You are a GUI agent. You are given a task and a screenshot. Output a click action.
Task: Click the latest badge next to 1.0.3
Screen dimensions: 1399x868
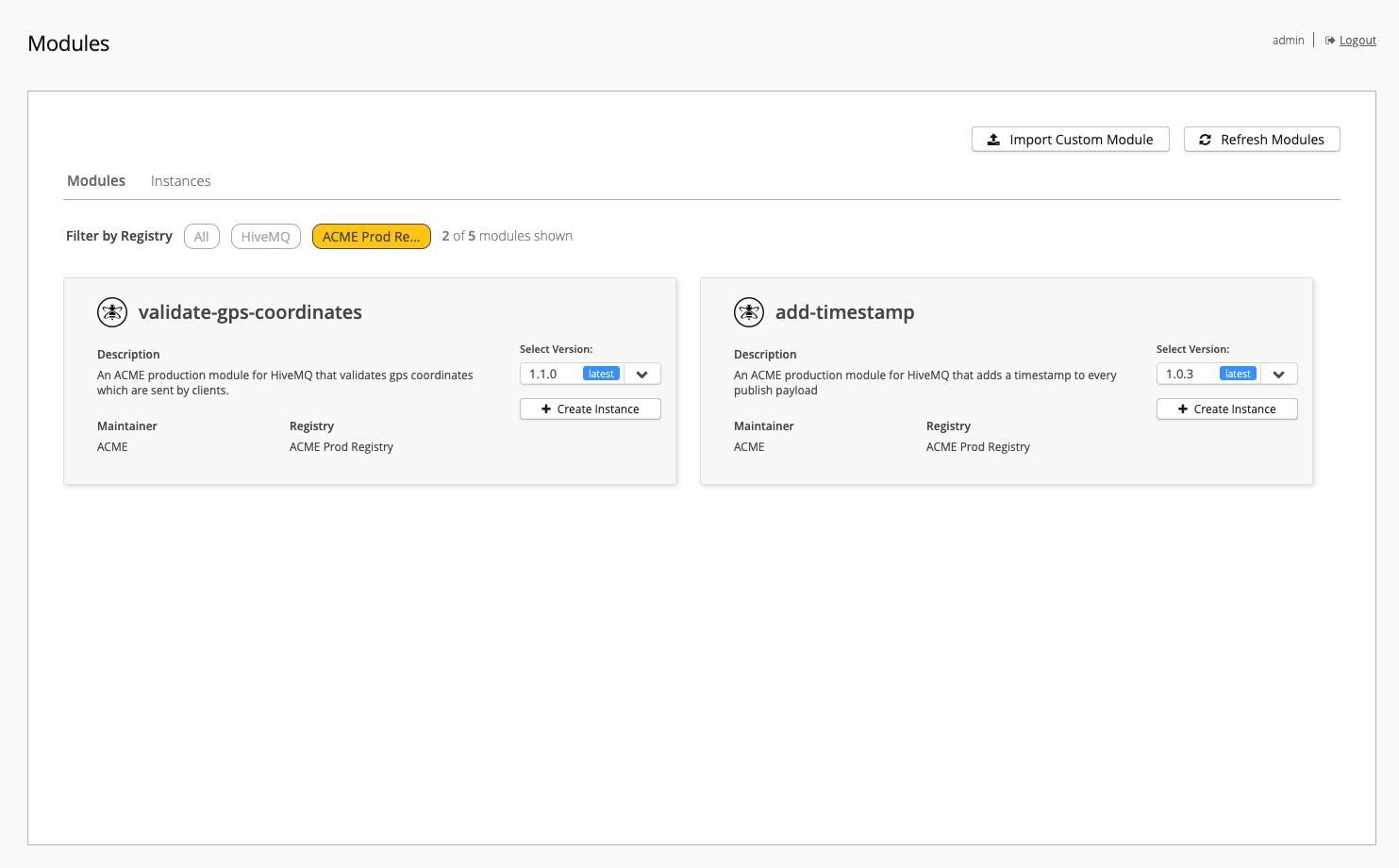click(x=1238, y=374)
